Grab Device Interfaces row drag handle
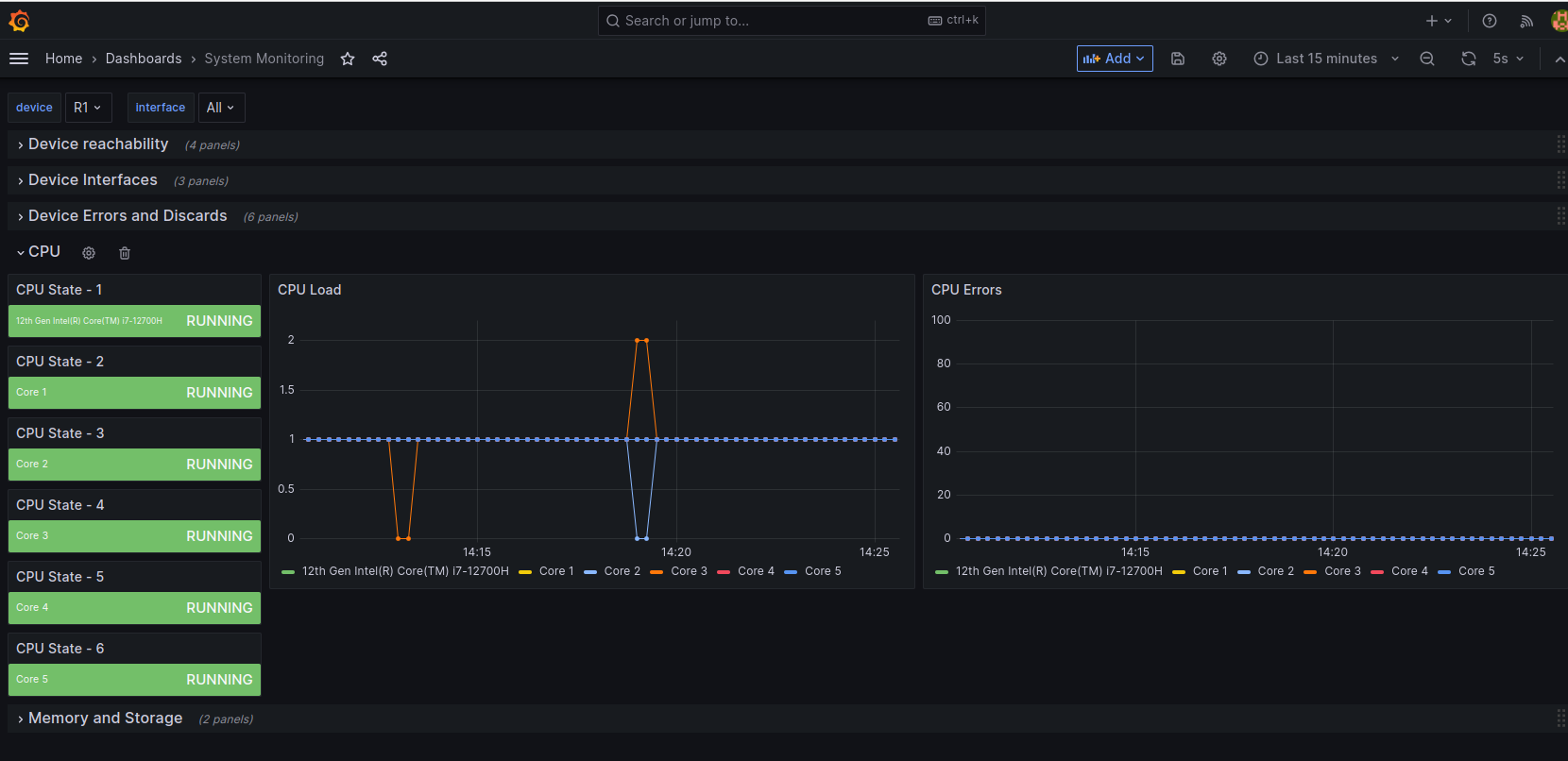1568x761 pixels. [x=1561, y=180]
